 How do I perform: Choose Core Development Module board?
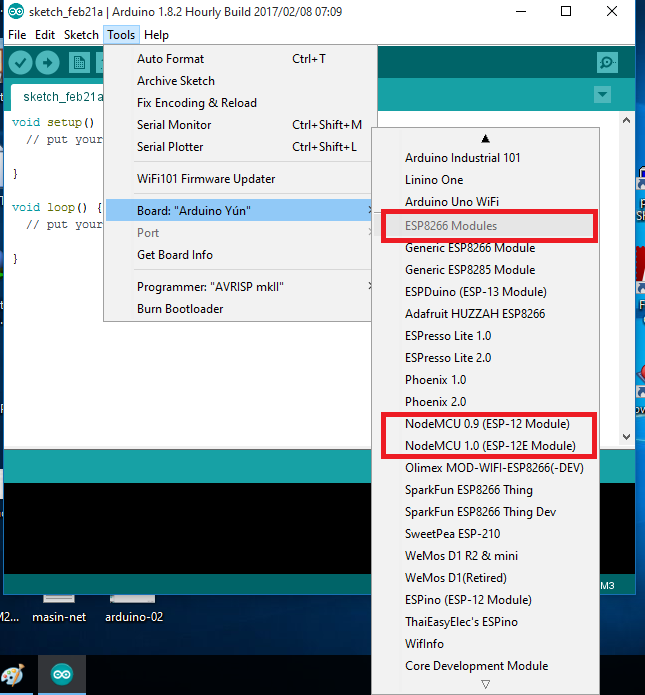click(485, 666)
